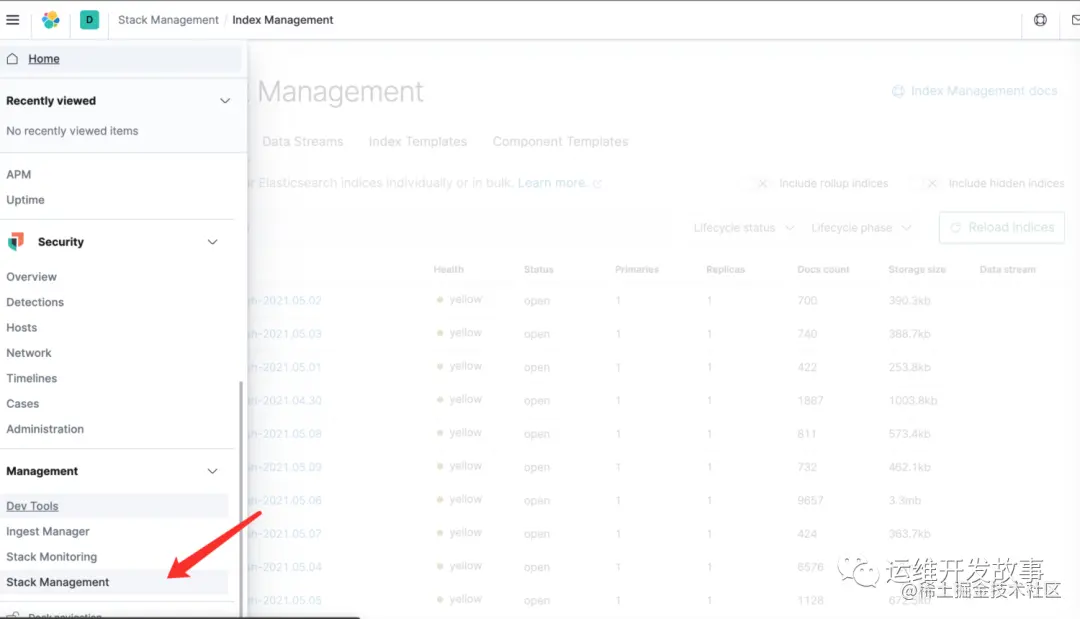
Task: Open the help menu lifebuoy icon
Action: point(1040,20)
